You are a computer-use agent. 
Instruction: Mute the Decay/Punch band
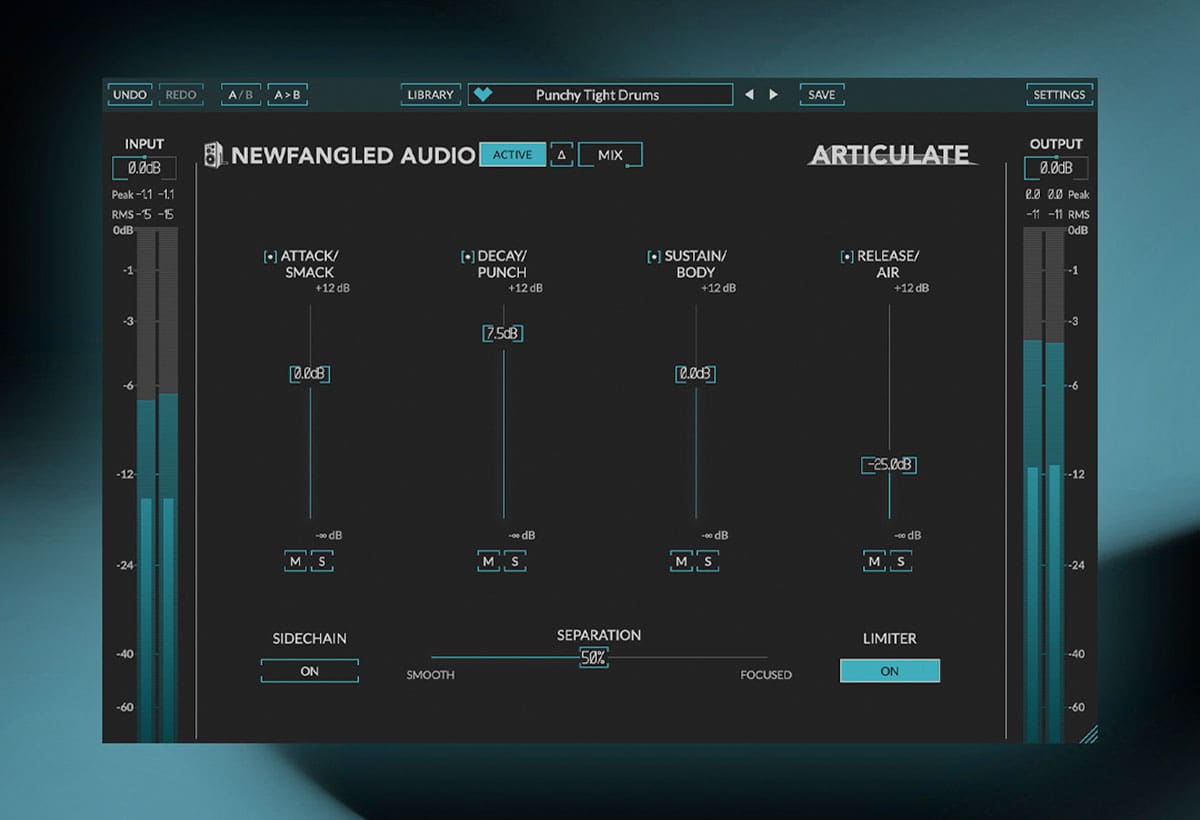488,561
